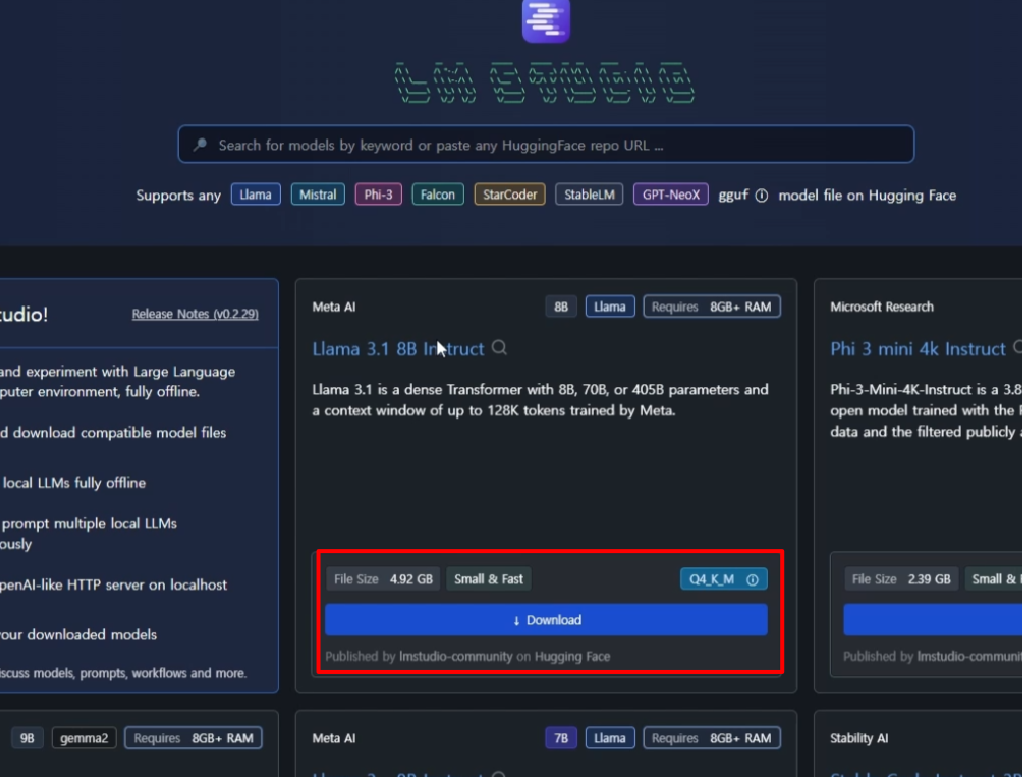Viewport: 1022px width, 777px height.
Task: Click the 8B tag on the Llama 3.1 card
Action: click(561, 306)
